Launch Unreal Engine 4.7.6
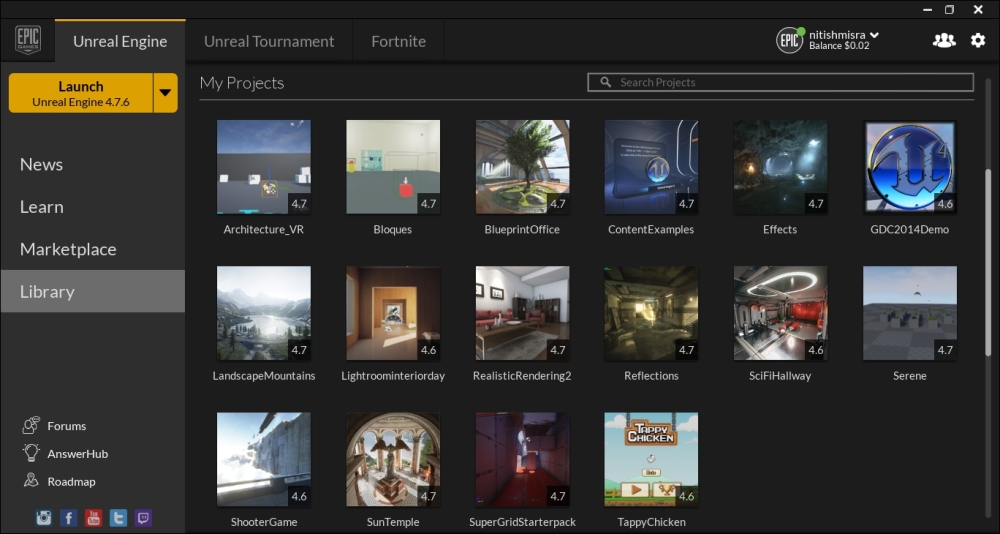Viewport: 1000px width, 534px height. pos(81,93)
